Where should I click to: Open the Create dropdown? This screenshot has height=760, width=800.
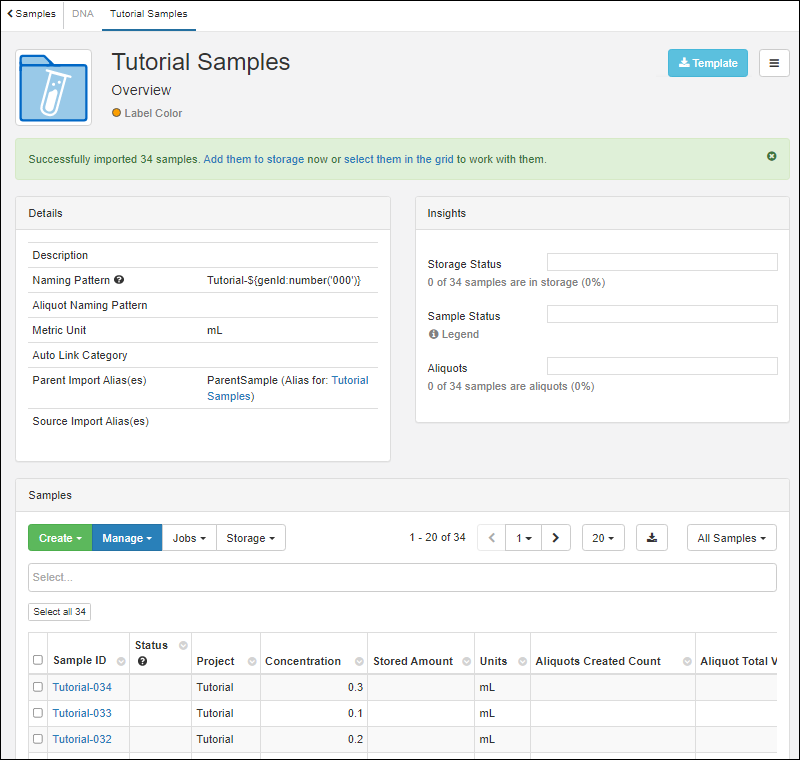pyautogui.click(x=60, y=538)
